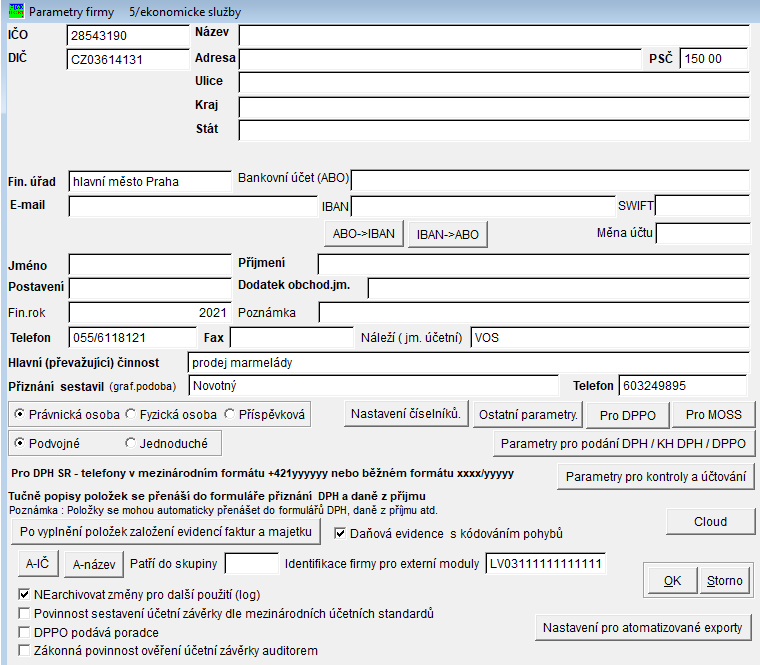Click into the Příjmení input field

coord(534,265)
